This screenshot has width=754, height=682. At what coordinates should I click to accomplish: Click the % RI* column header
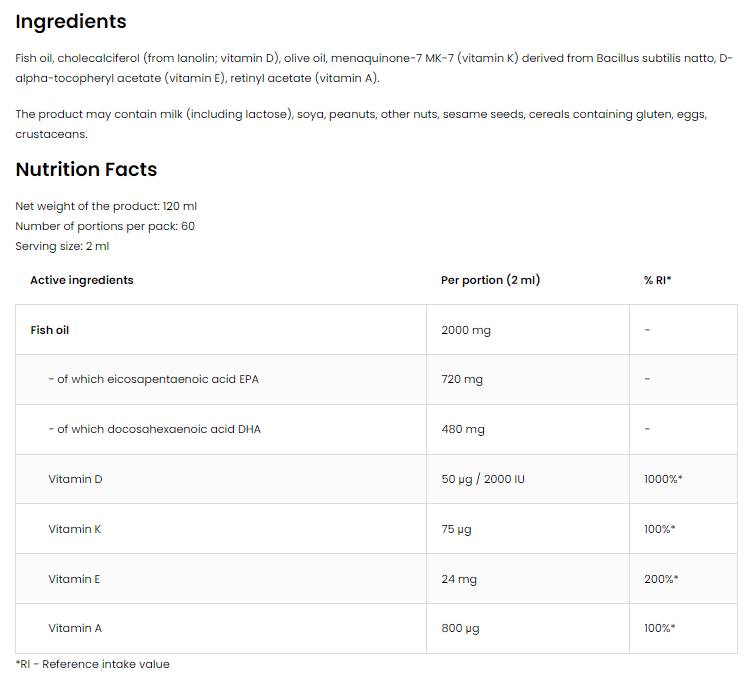click(x=657, y=280)
